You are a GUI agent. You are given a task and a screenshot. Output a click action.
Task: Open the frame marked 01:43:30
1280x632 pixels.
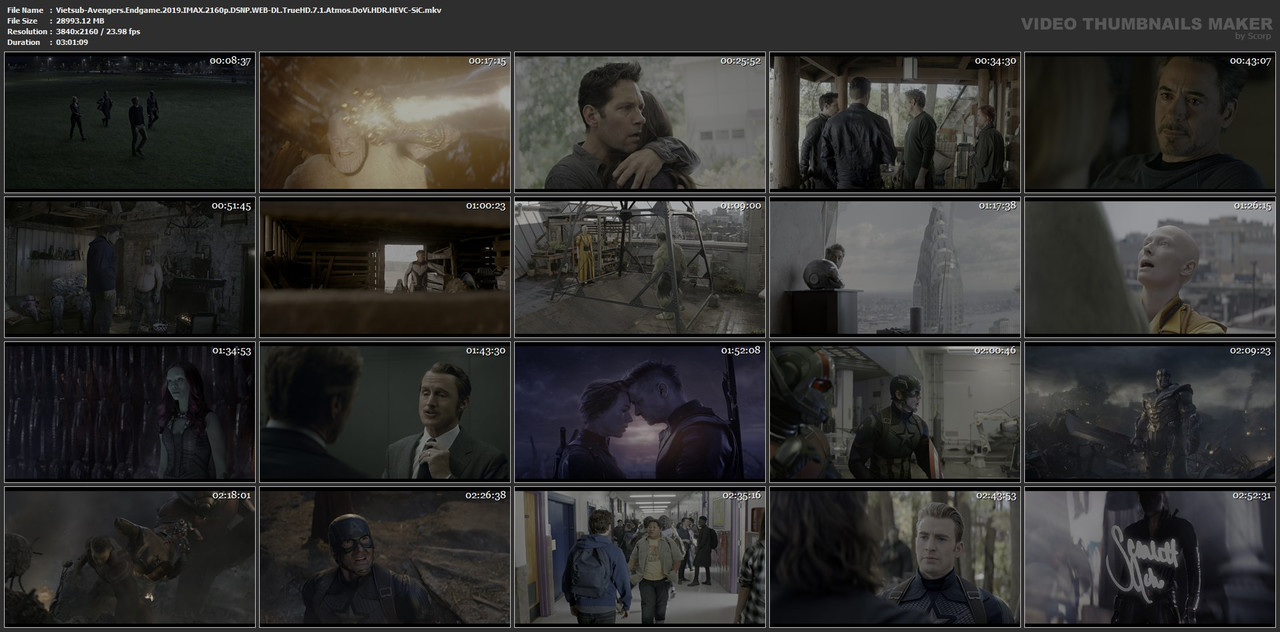(385, 411)
